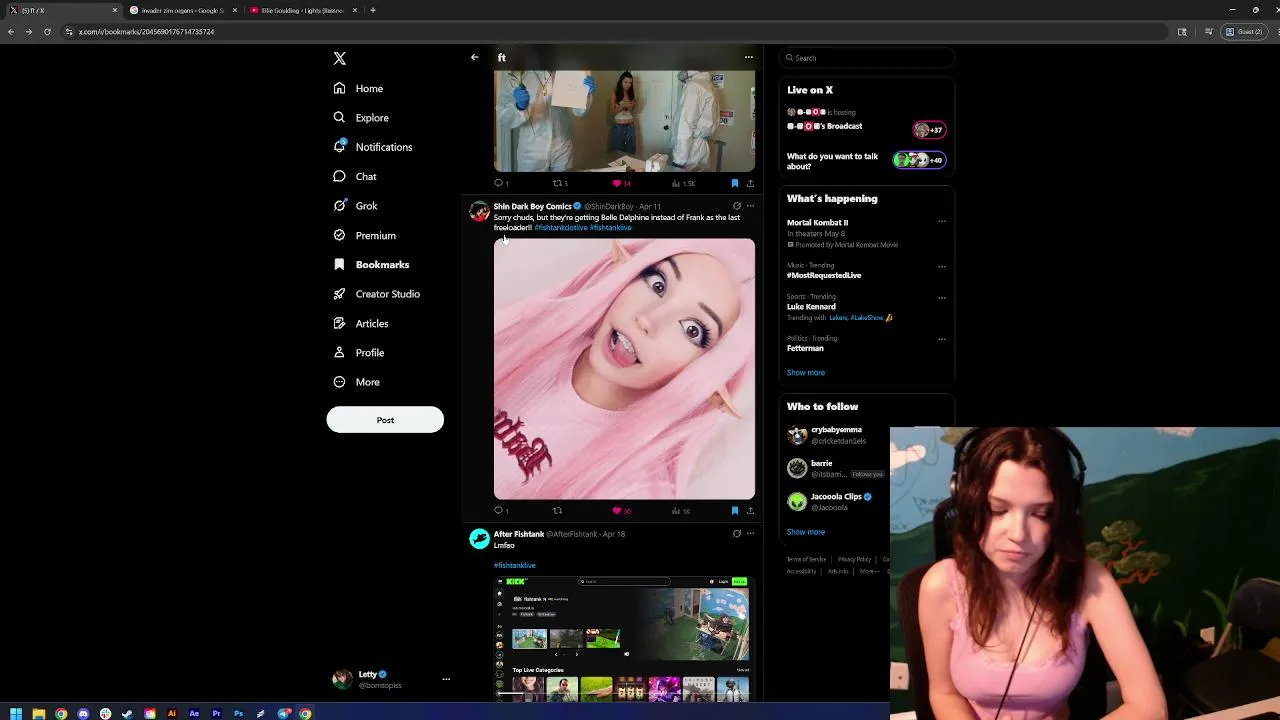Open account switcher dots next to Letty

446,679
